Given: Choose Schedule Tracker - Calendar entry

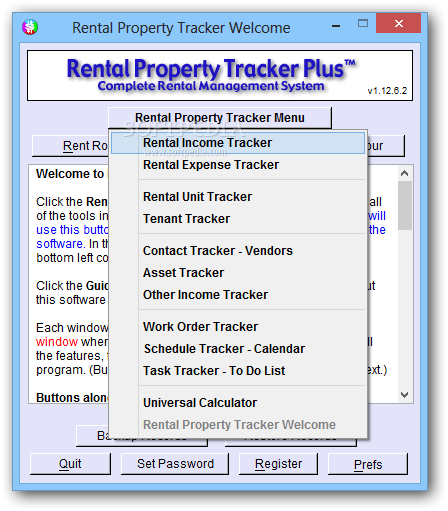Looking at the screenshot, I should pyautogui.click(x=238, y=349).
